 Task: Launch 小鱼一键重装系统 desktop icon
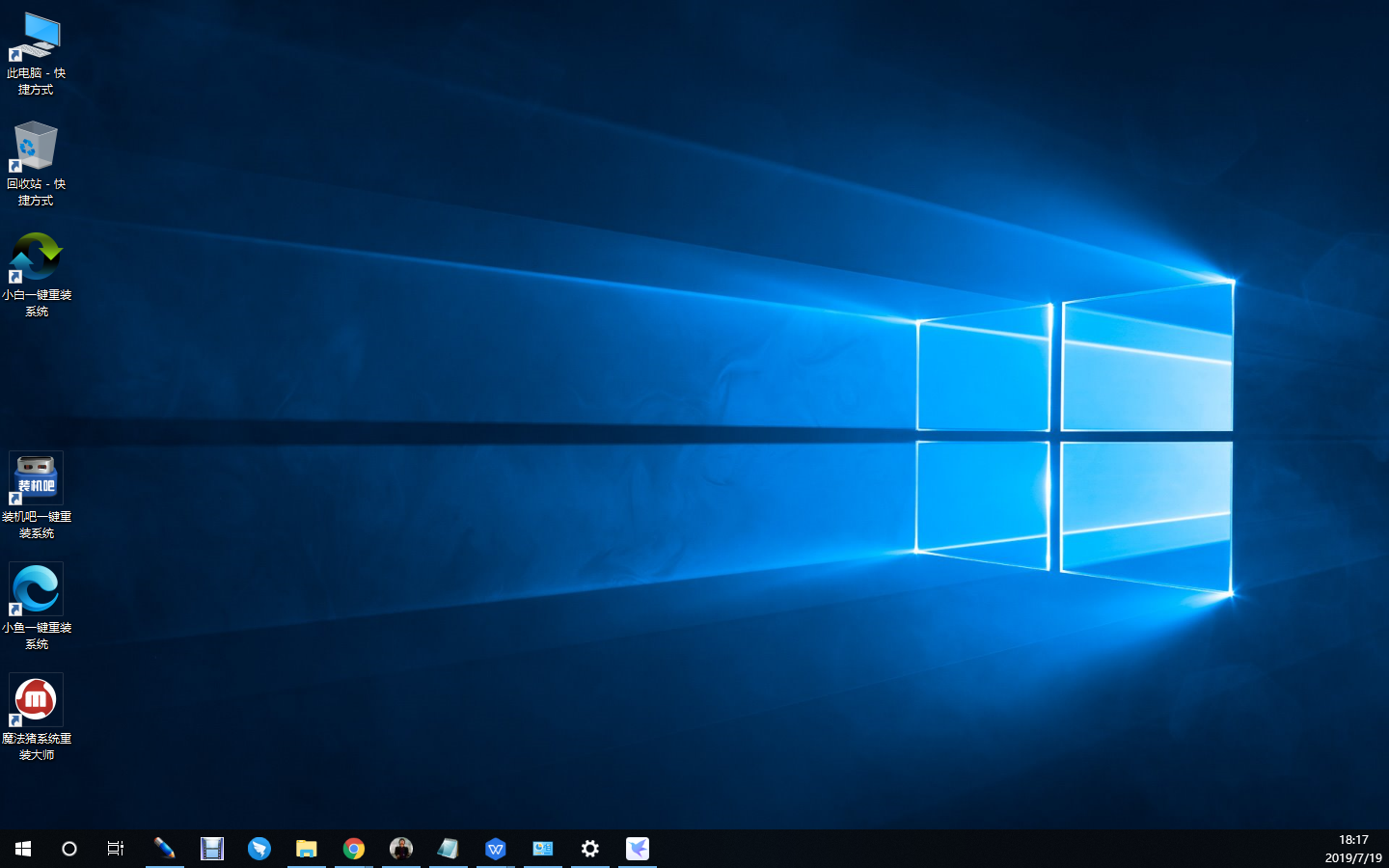[x=36, y=590]
